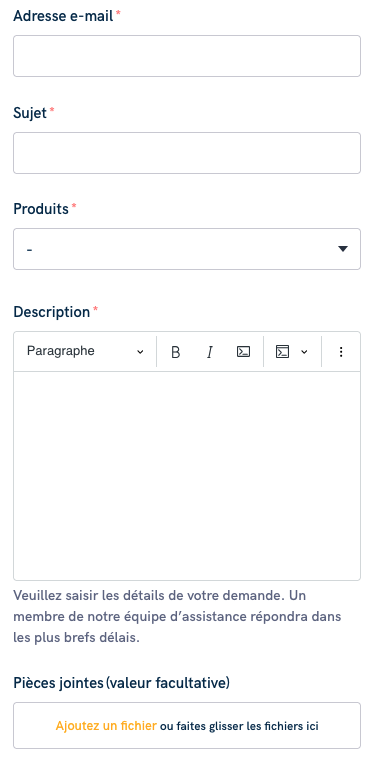The height and width of the screenshot is (760, 378).
Task: Open the Paragraphe style dropdown
Action: coord(85,351)
